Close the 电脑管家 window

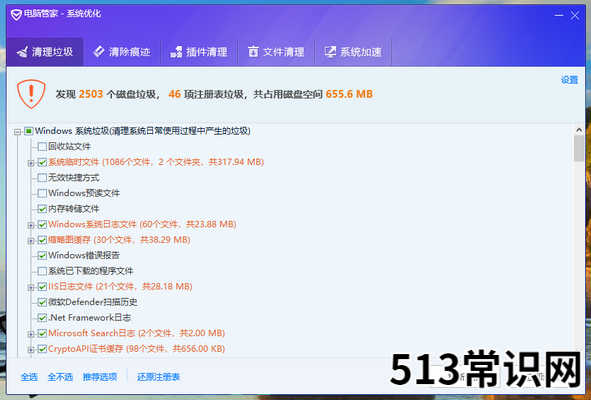[x=575, y=15]
